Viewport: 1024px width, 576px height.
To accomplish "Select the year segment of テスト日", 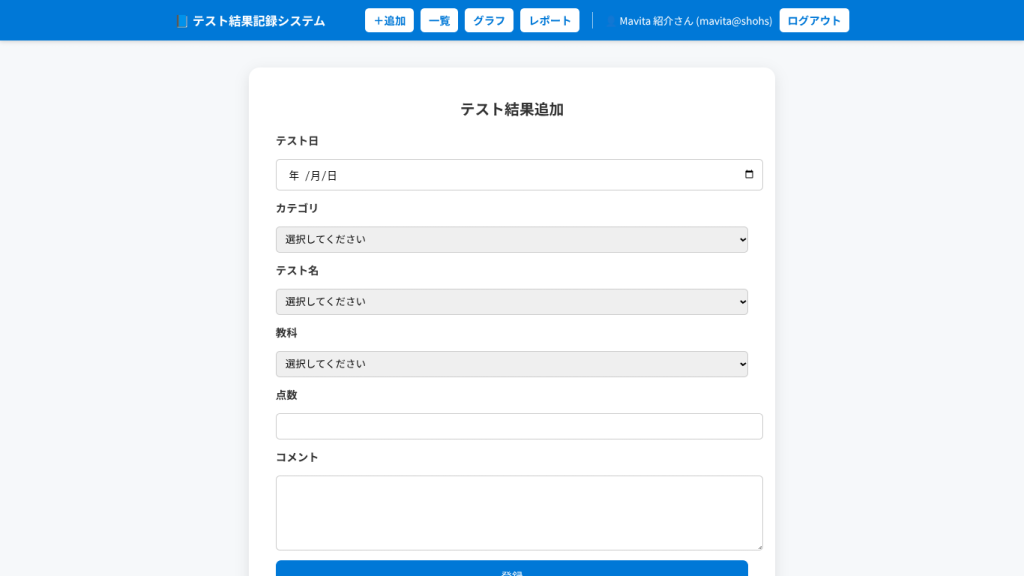I will 293,176.
